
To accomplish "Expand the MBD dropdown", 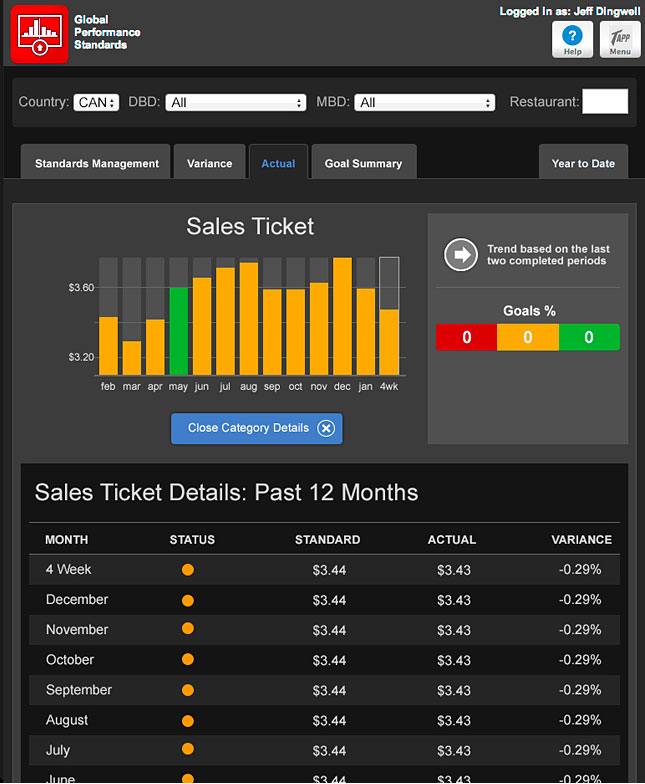I will tap(426, 102).
